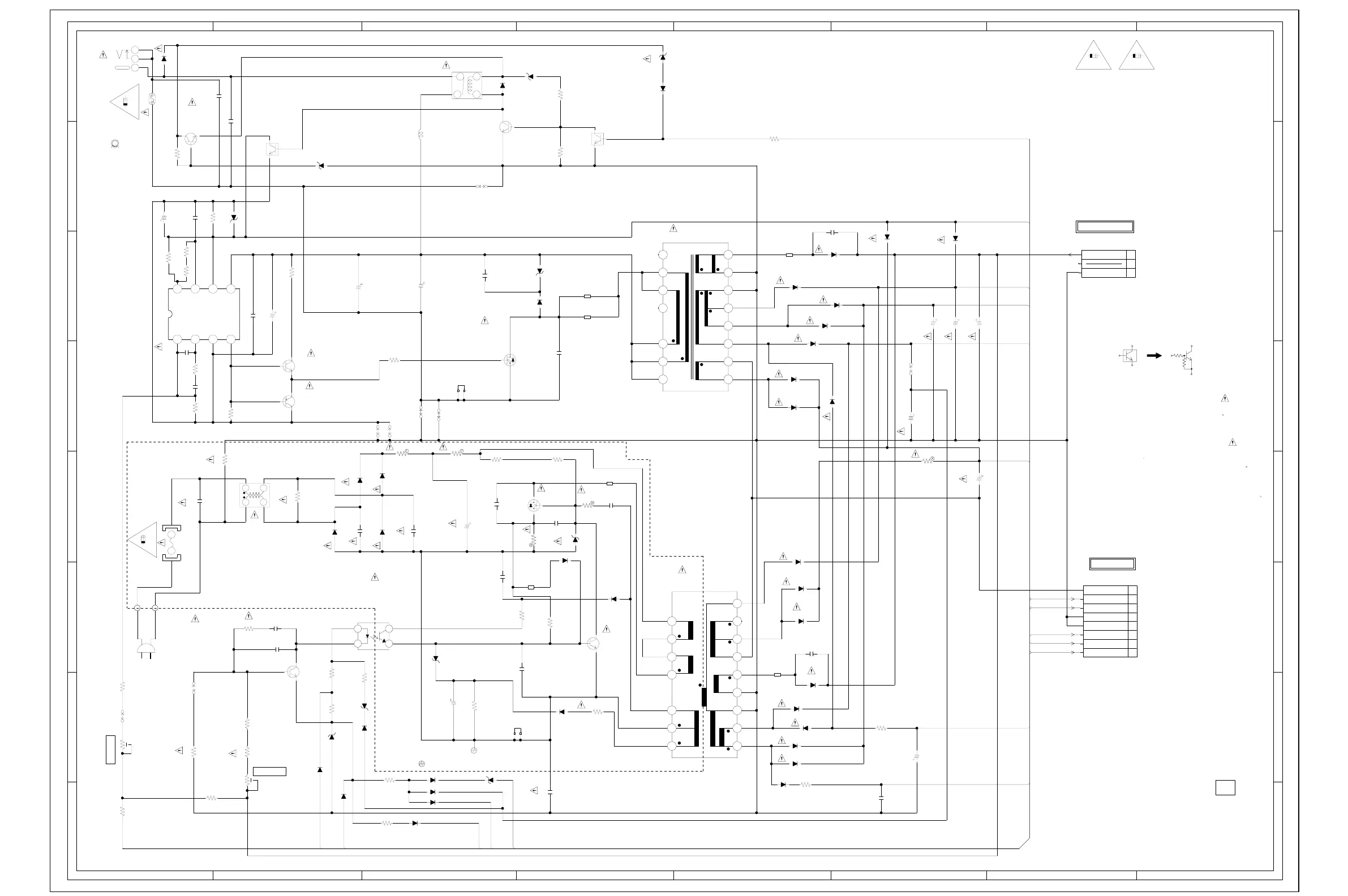Click the solid black right-pointing arrow
Image resolution: width=1348 pixels, height=896 pixels.
1154,355
